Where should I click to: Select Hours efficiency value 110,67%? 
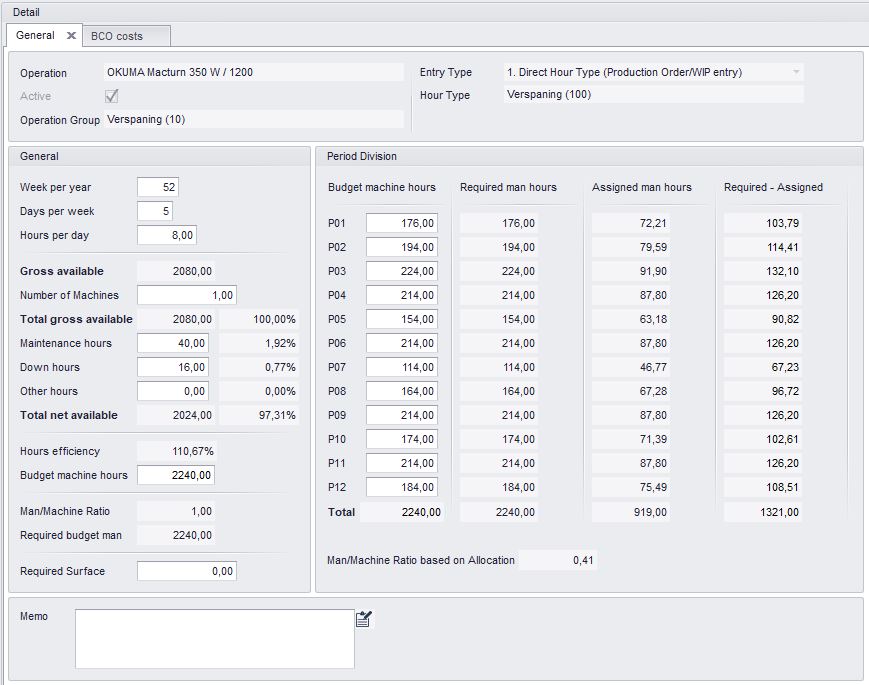pyautogui.click(x=176, y=451)
